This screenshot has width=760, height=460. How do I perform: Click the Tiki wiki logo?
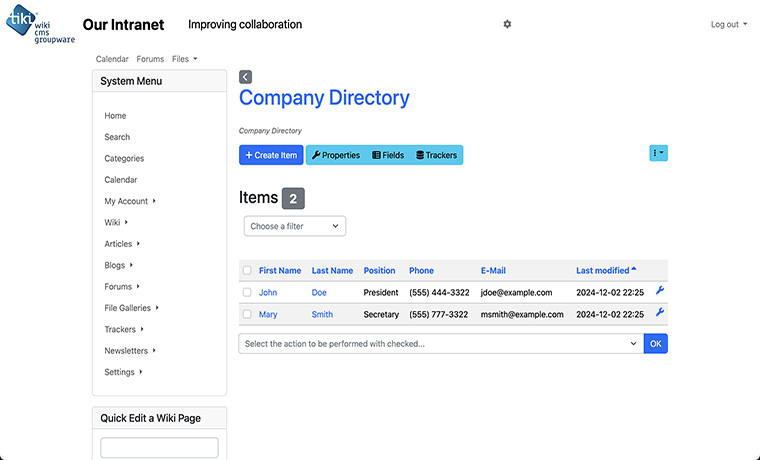pyautogui.click(x=41, y=27)
